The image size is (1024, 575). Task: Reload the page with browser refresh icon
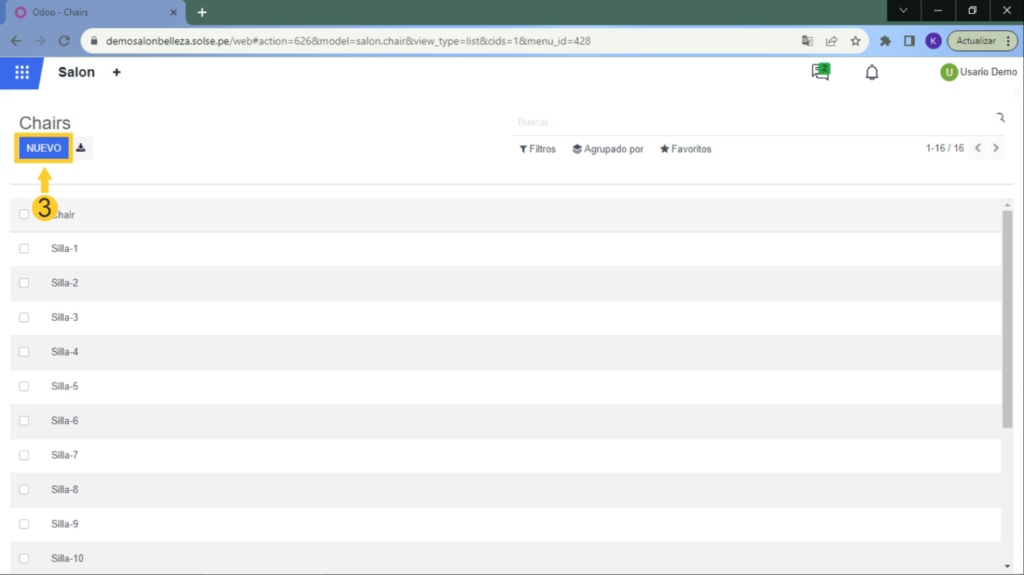pos(64,41)
